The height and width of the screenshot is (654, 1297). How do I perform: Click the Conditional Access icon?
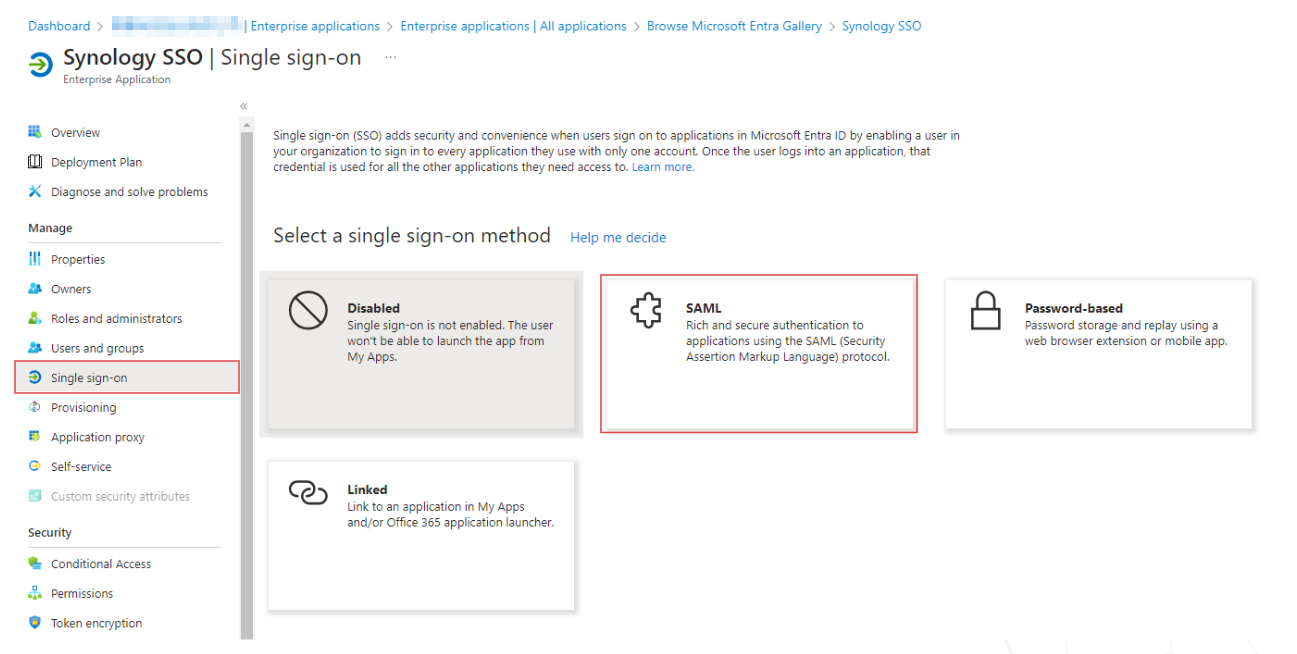click(x=35, y=564)
